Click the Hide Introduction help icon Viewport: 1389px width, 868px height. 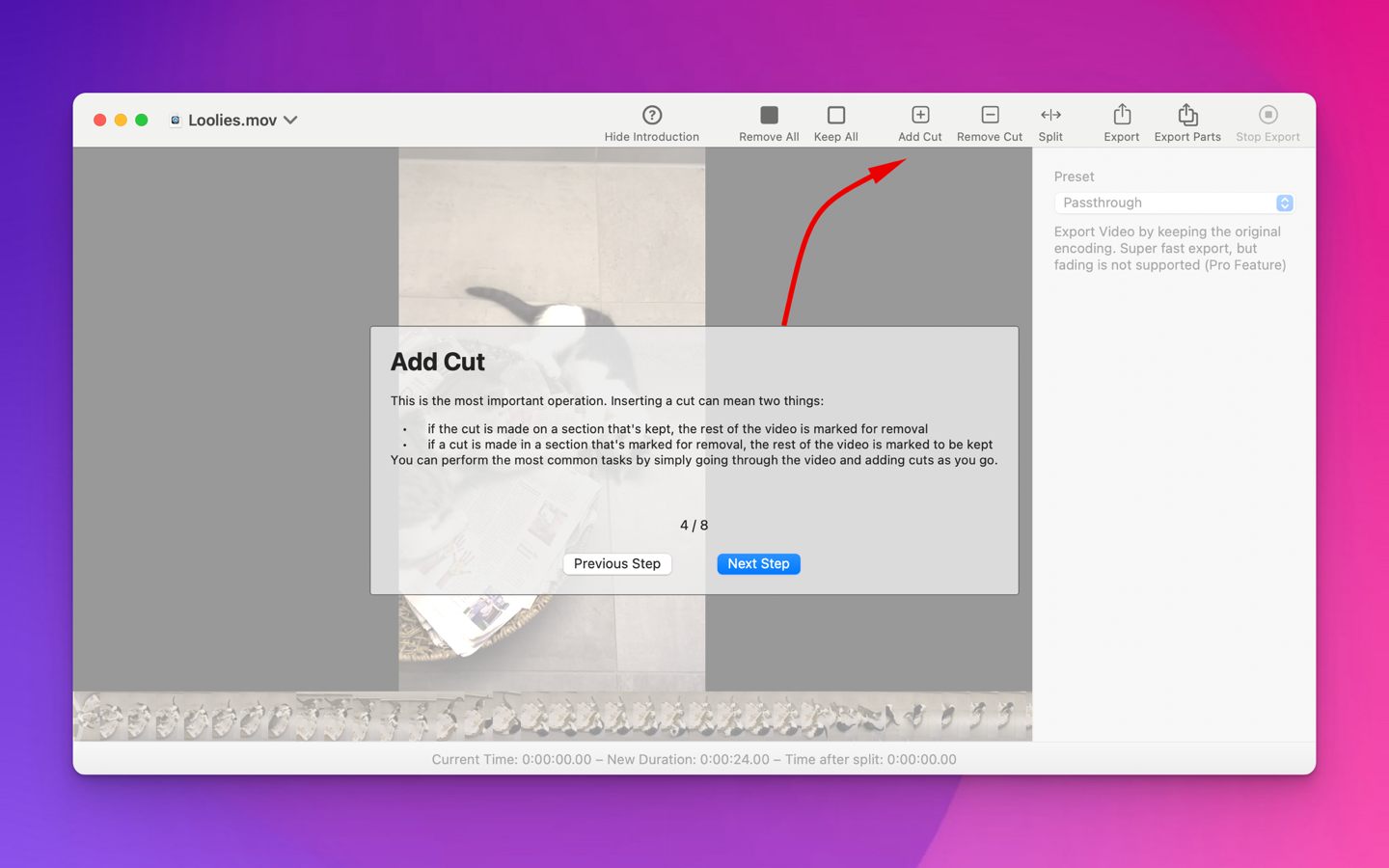point(652,115)
